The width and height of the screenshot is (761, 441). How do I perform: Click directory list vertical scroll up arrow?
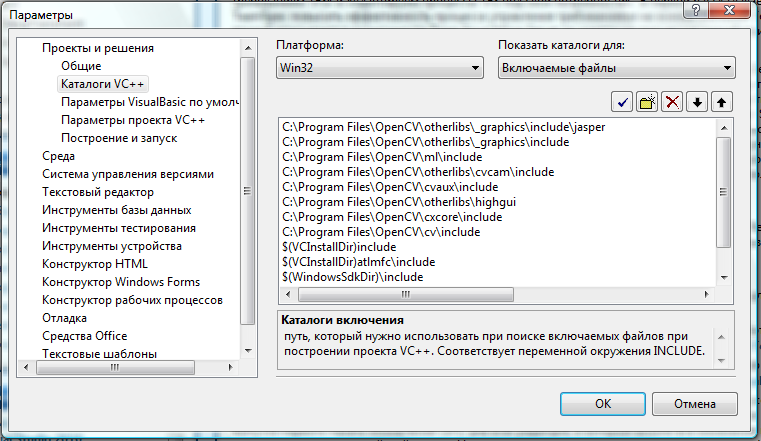[x=724, y=128]
